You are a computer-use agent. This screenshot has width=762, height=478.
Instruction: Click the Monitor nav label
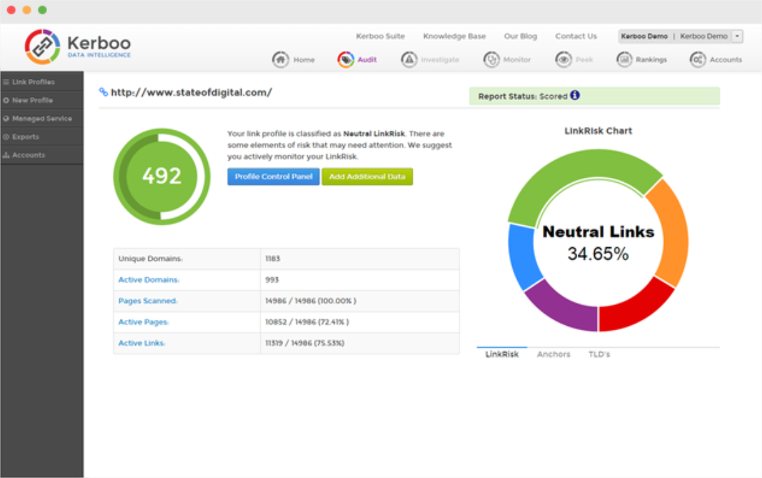(x=517, y=60)
